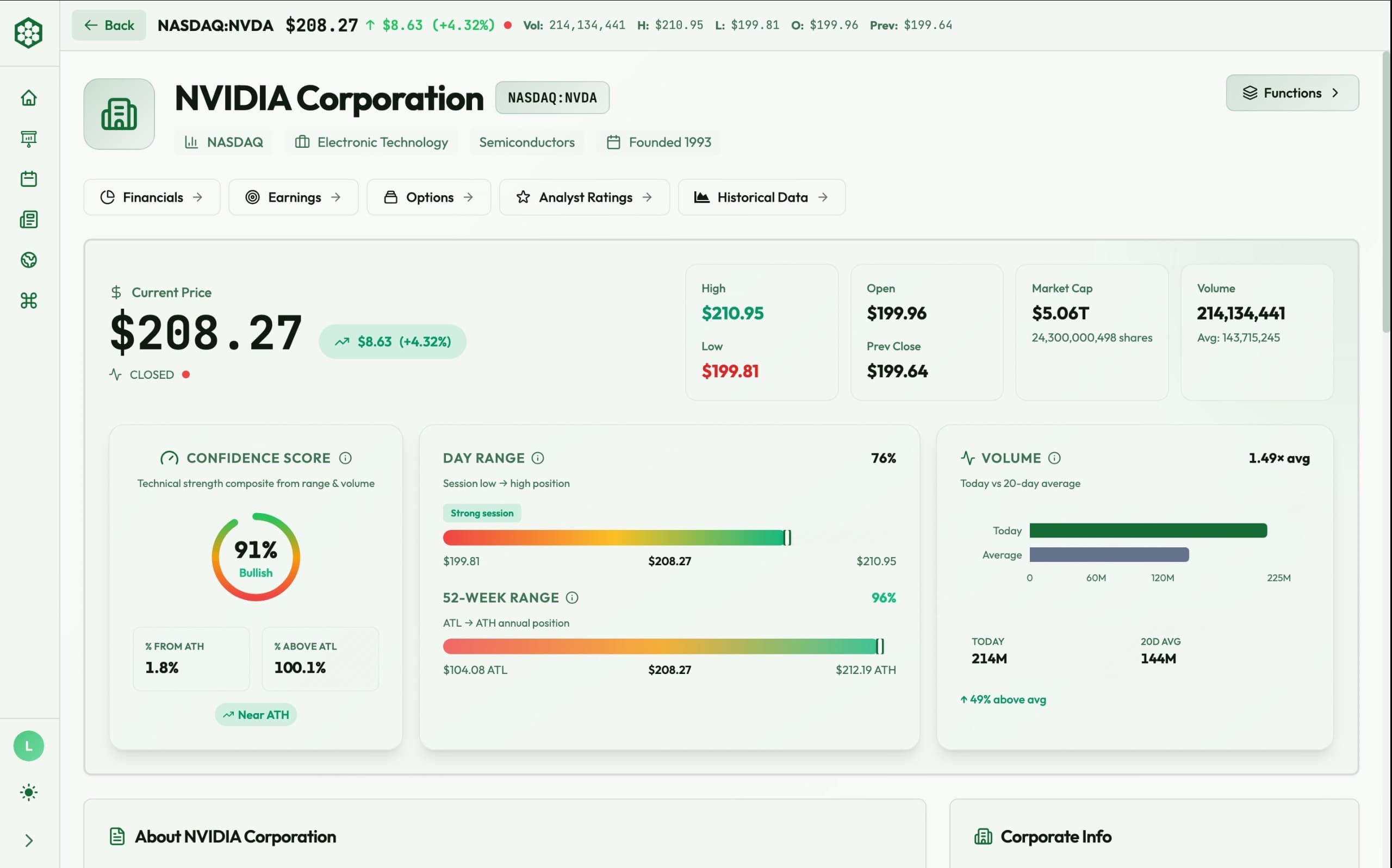Open the Functions menu
The height and width of the screenshot is (868, 1392).
pos(1292,93)
